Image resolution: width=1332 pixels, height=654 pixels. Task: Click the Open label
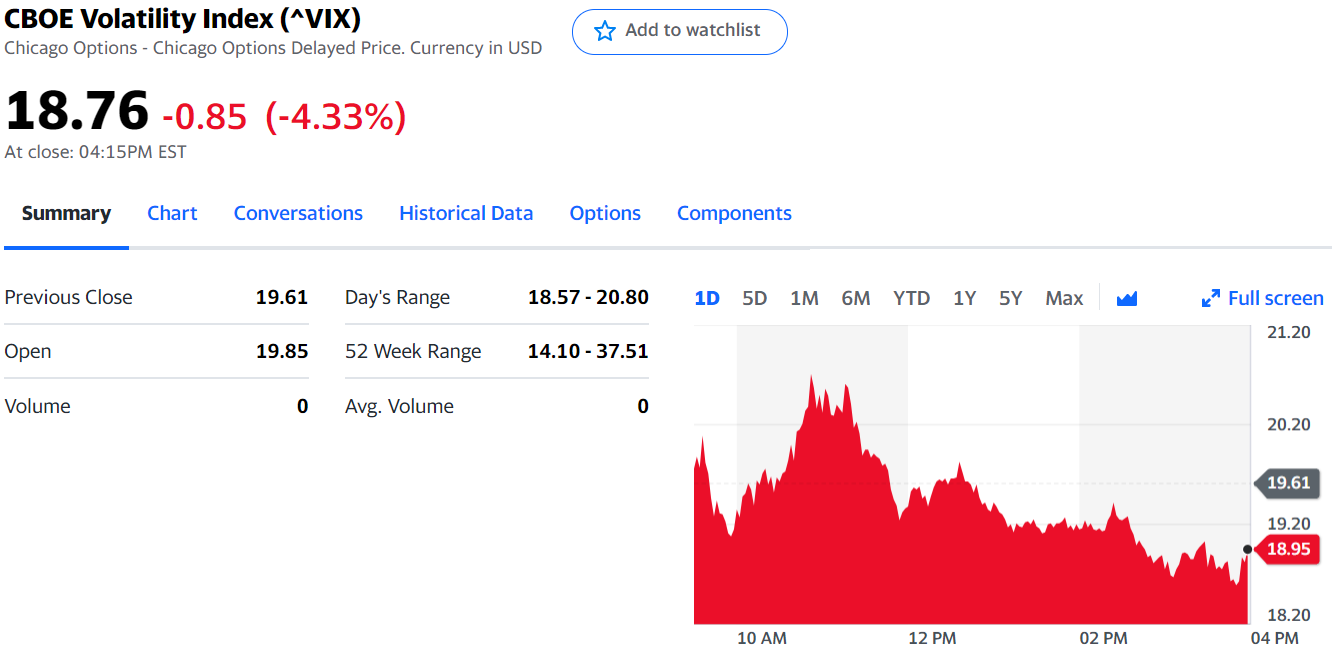[28, 351]
